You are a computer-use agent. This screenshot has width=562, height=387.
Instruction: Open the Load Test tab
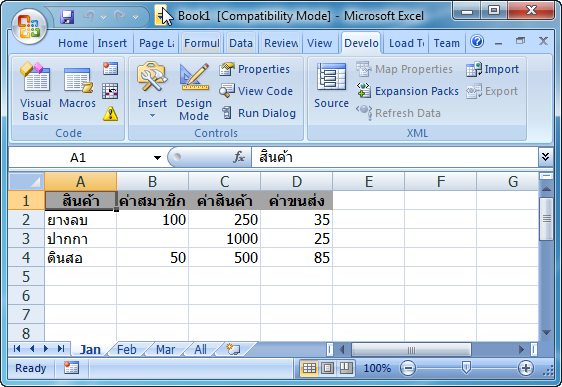[x=406, y=43]
